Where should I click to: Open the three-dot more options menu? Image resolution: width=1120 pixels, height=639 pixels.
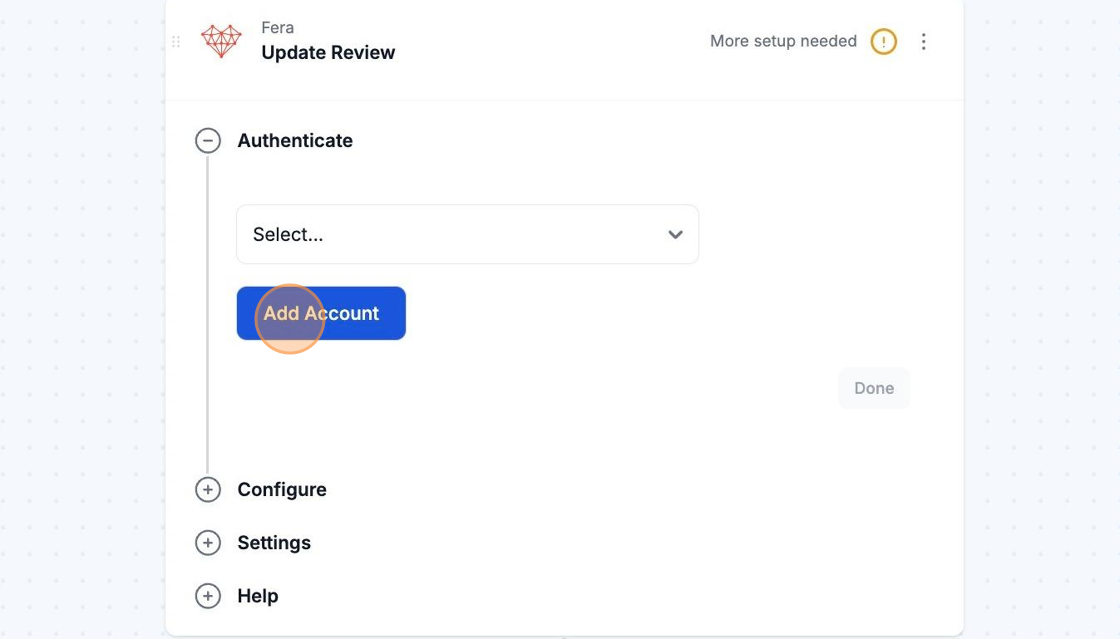[924, 42]
